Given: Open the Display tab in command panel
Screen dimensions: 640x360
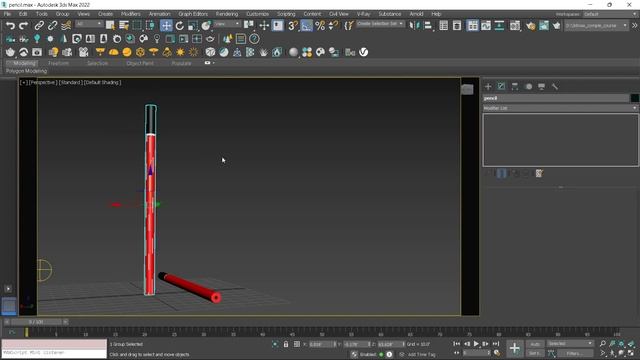Looking at the screenshot, I should (542, 87).
